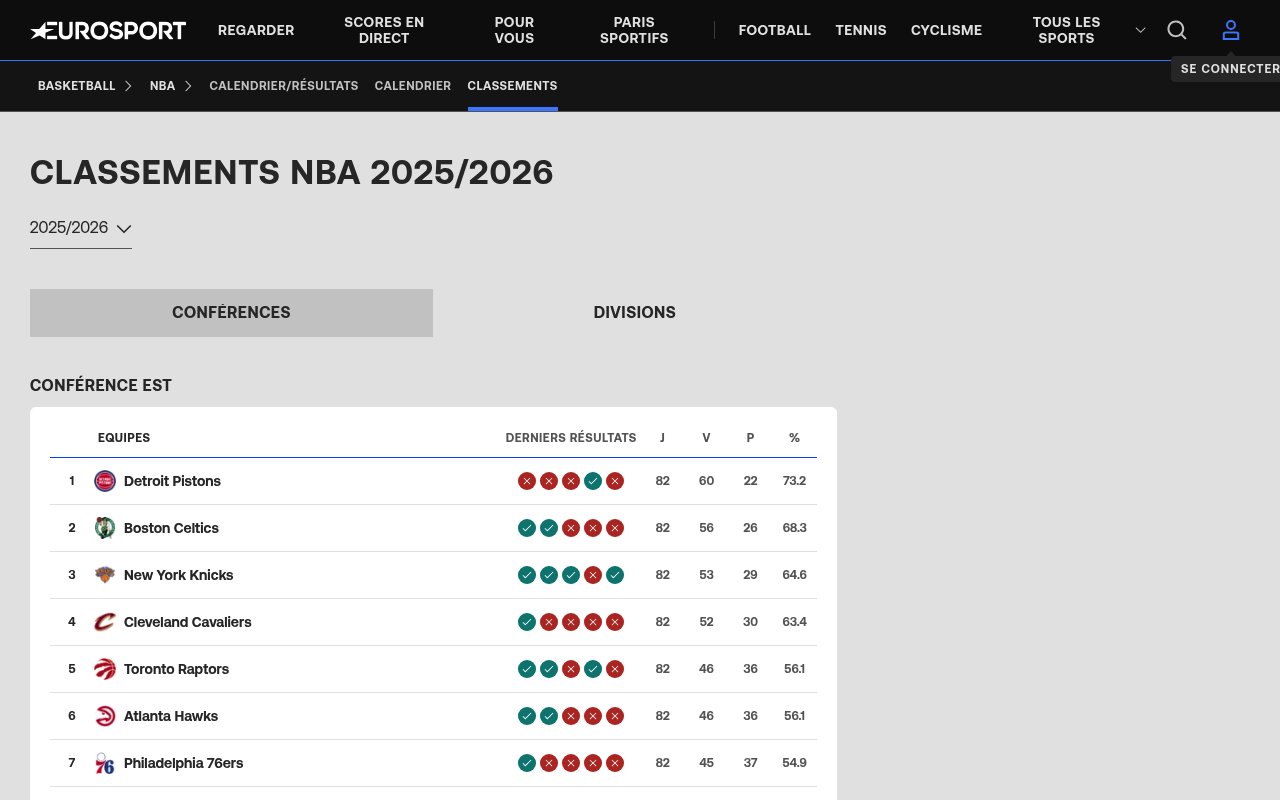Click Boston Celtics' 26 losses value
Image resolution: width=1280 pixels, height=800 pixels.
[750, 528]
